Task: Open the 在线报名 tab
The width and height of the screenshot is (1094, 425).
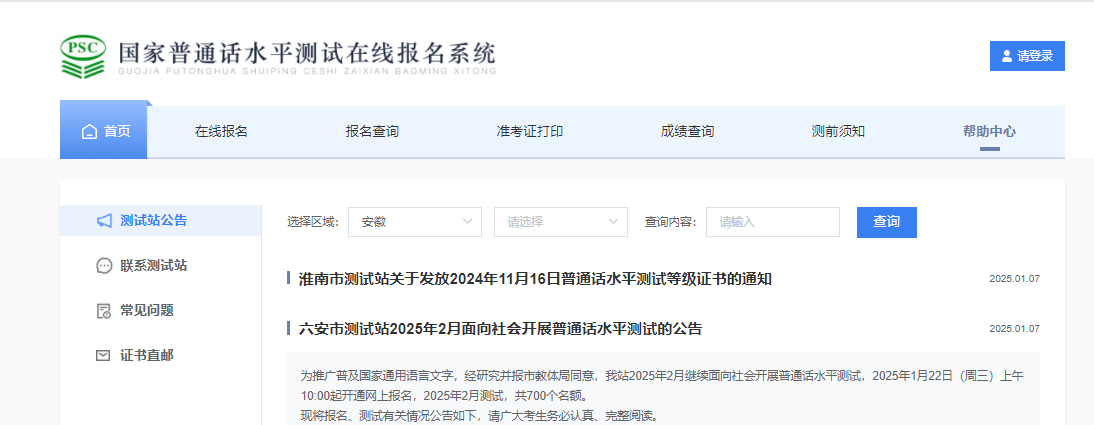Action: [221, 131]
